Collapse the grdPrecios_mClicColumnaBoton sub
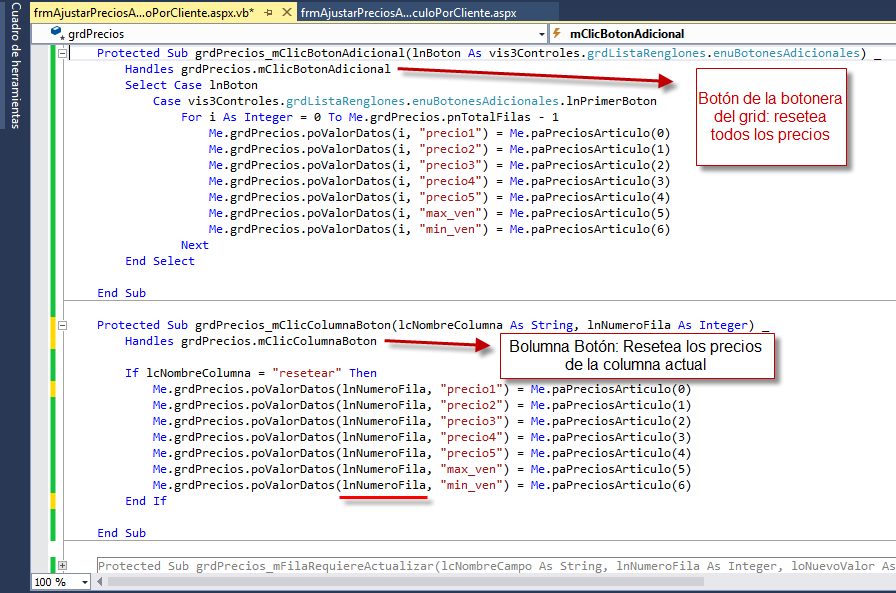Viewport: 896px width, 593px height. (x=62, y=325)
